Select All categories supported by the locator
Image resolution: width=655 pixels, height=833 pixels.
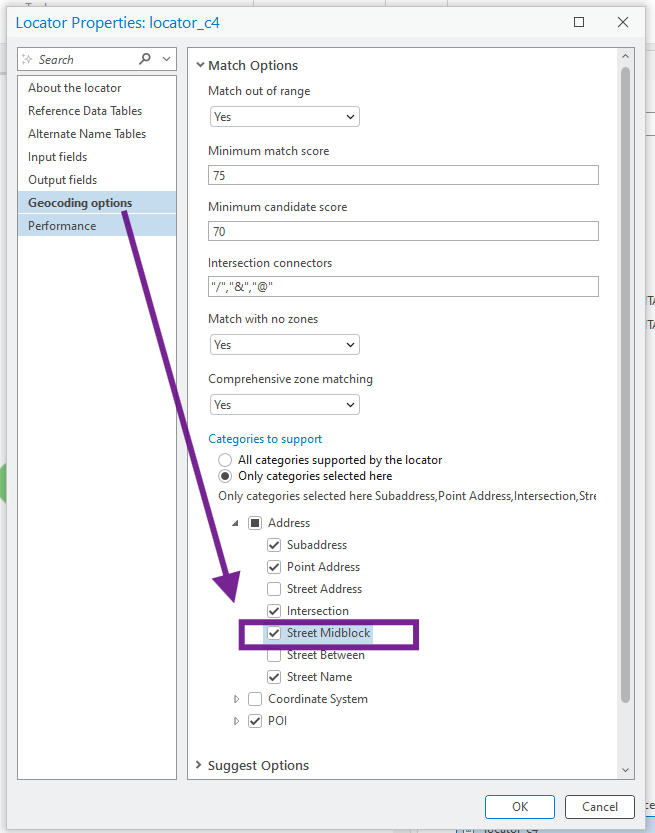[x=225, y=460]
